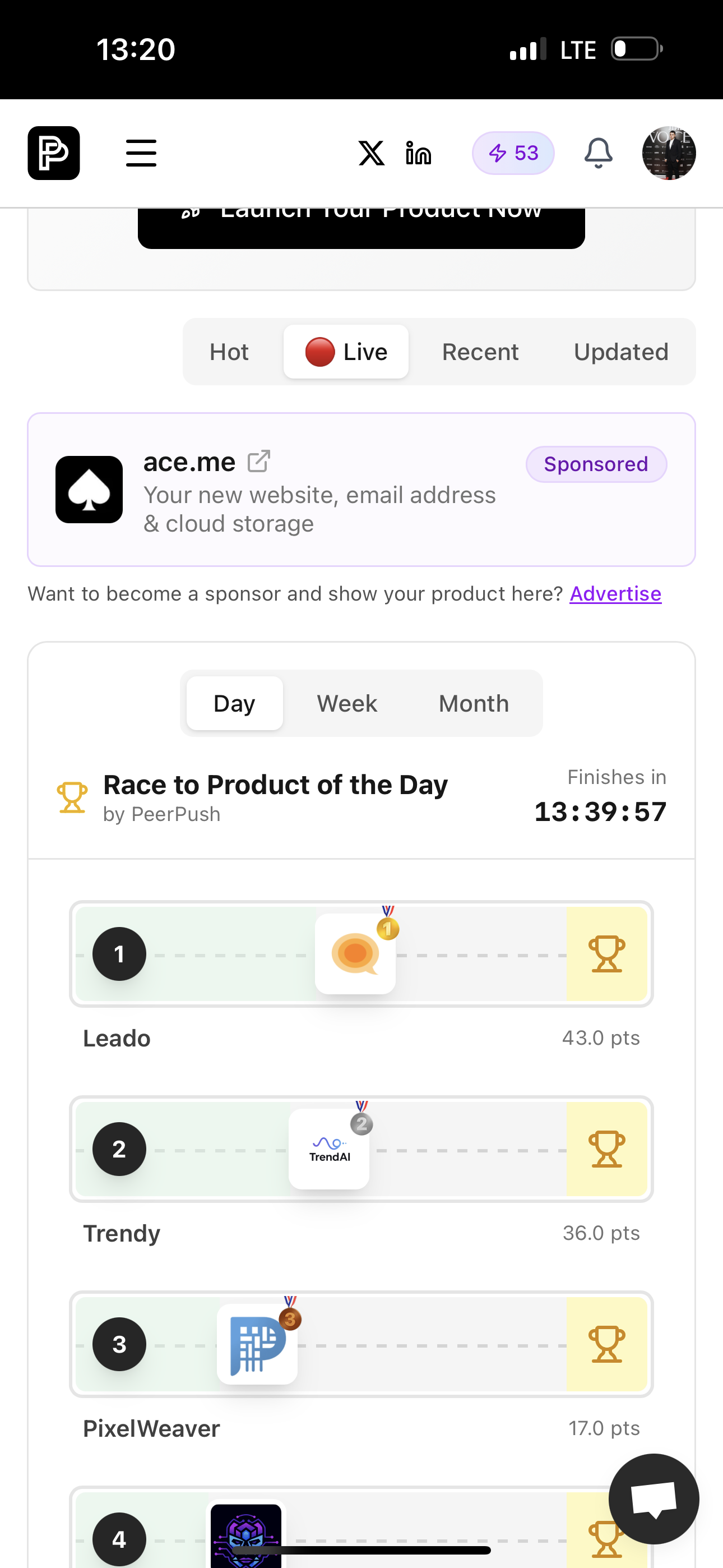Open the chat support bubble
723x1568 pixels.
pyautogui.click(x=654, y=1498)
